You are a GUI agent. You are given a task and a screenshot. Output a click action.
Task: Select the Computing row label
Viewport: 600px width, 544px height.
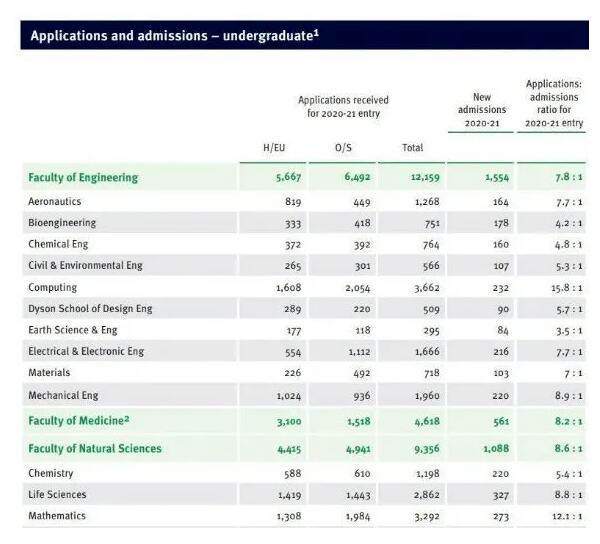pyautogui.click(x=54, y=287)
